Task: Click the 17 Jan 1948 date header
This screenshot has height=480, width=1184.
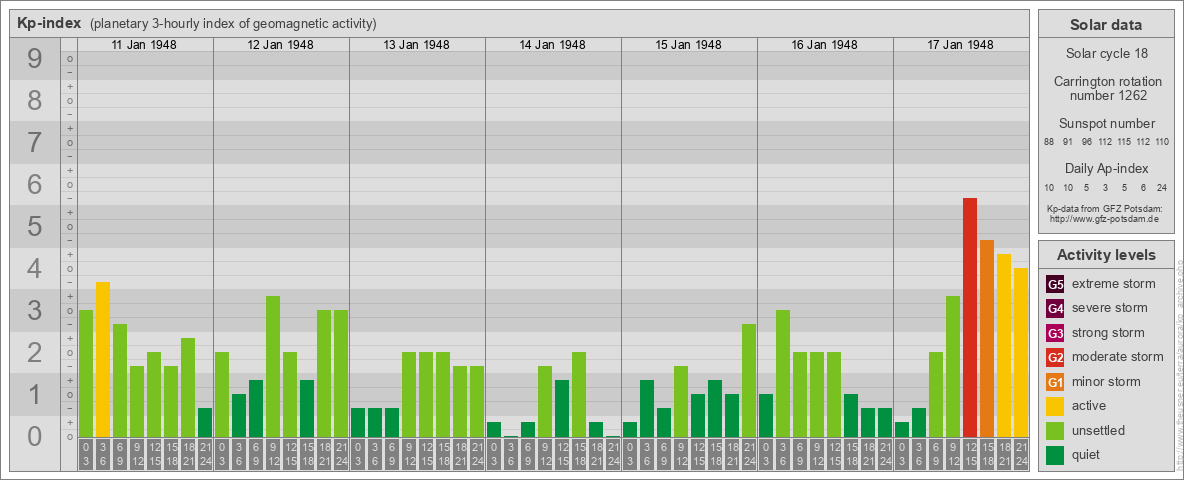Action: click(x=960, y=45)
